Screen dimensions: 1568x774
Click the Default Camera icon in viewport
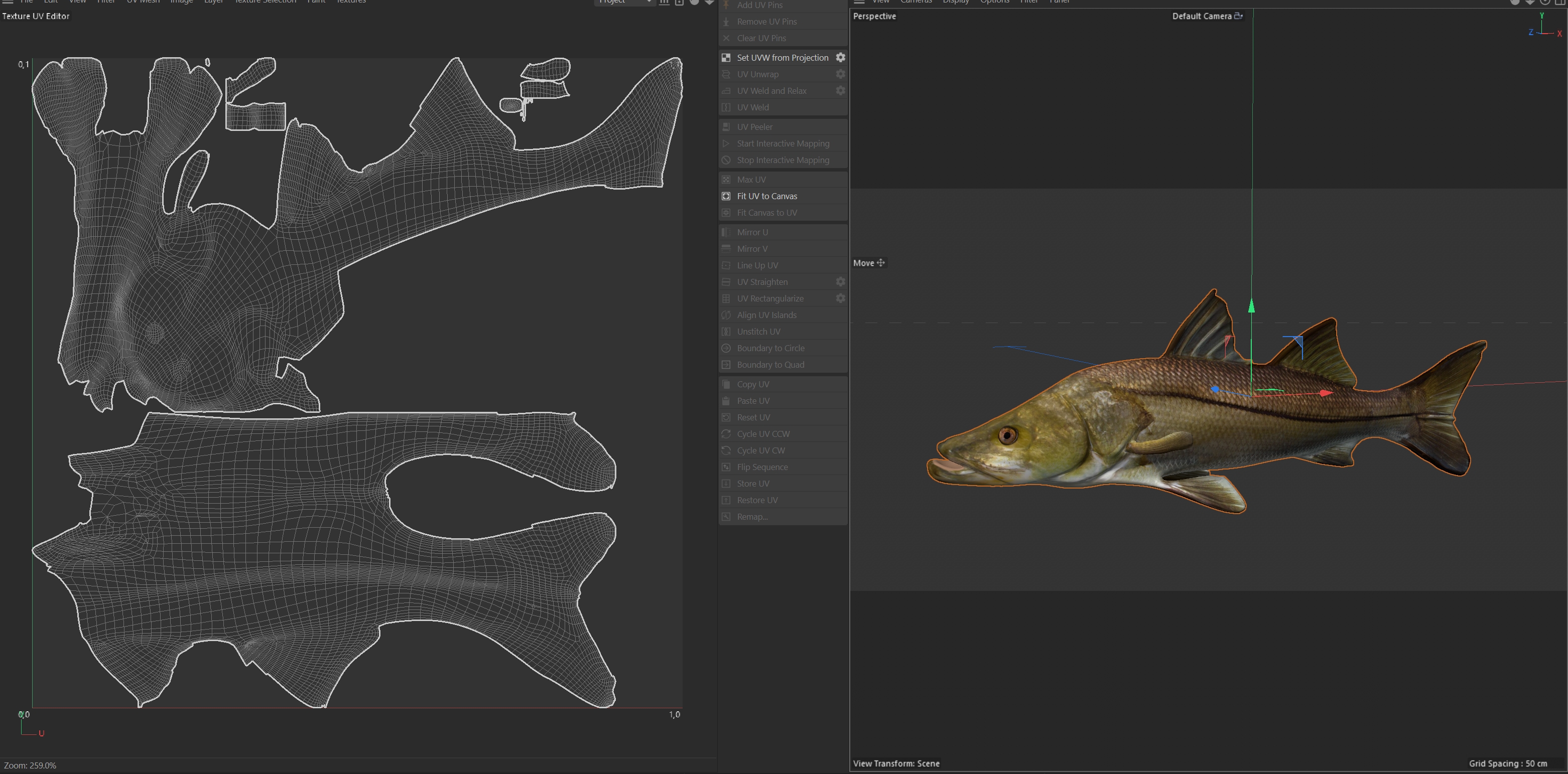[x=1237, y=17]
